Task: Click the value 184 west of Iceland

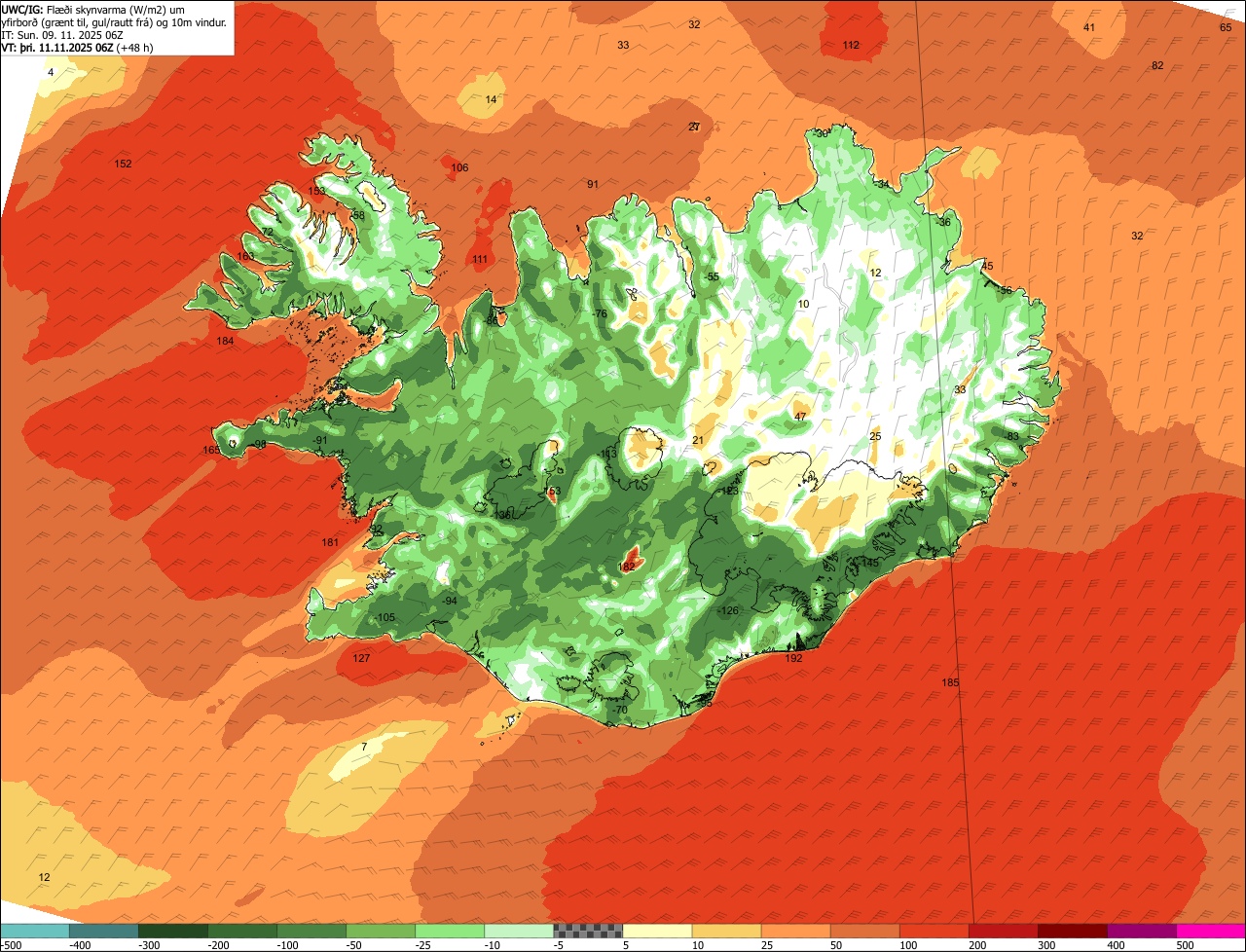Action: coord(225,341)
